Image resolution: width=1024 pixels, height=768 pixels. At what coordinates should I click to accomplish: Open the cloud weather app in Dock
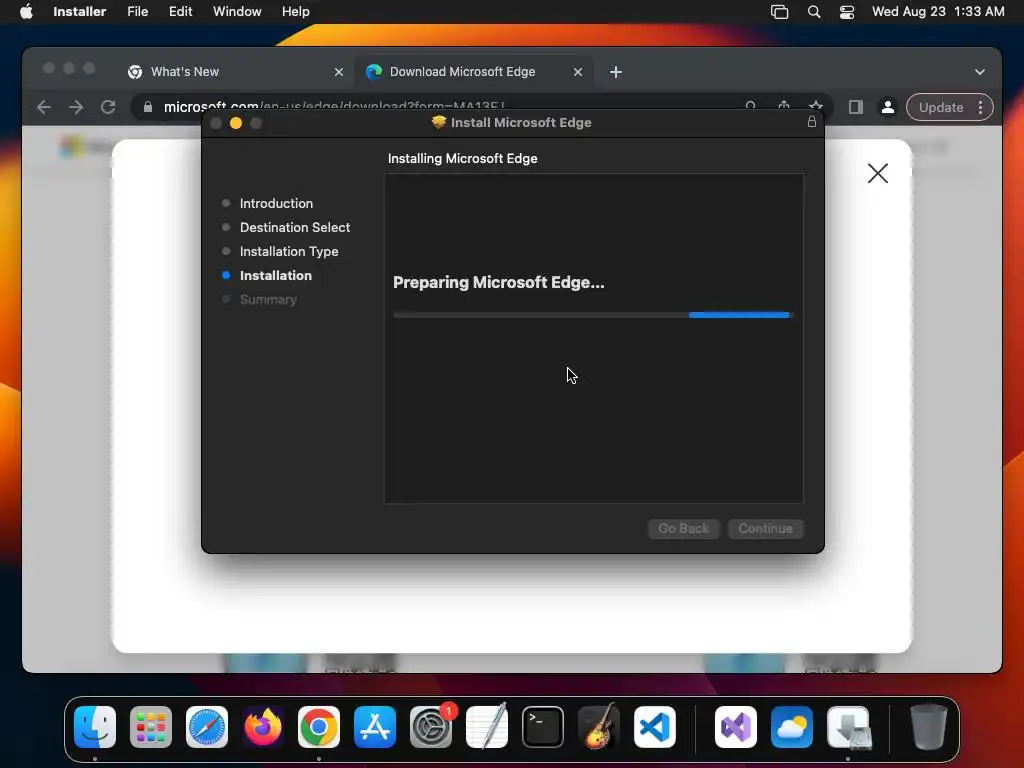792,727
